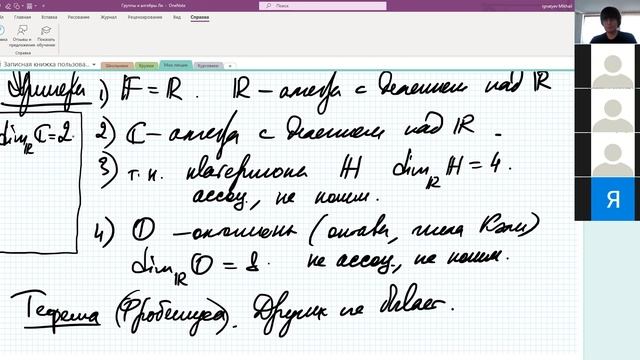Select the presenter's webcam video thumbnail
Screen dimensions: 640x360
(x=607, y=22)
